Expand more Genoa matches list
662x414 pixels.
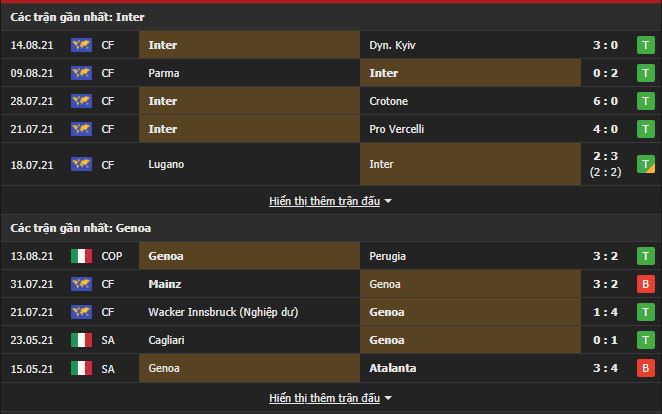pos(330,398)
